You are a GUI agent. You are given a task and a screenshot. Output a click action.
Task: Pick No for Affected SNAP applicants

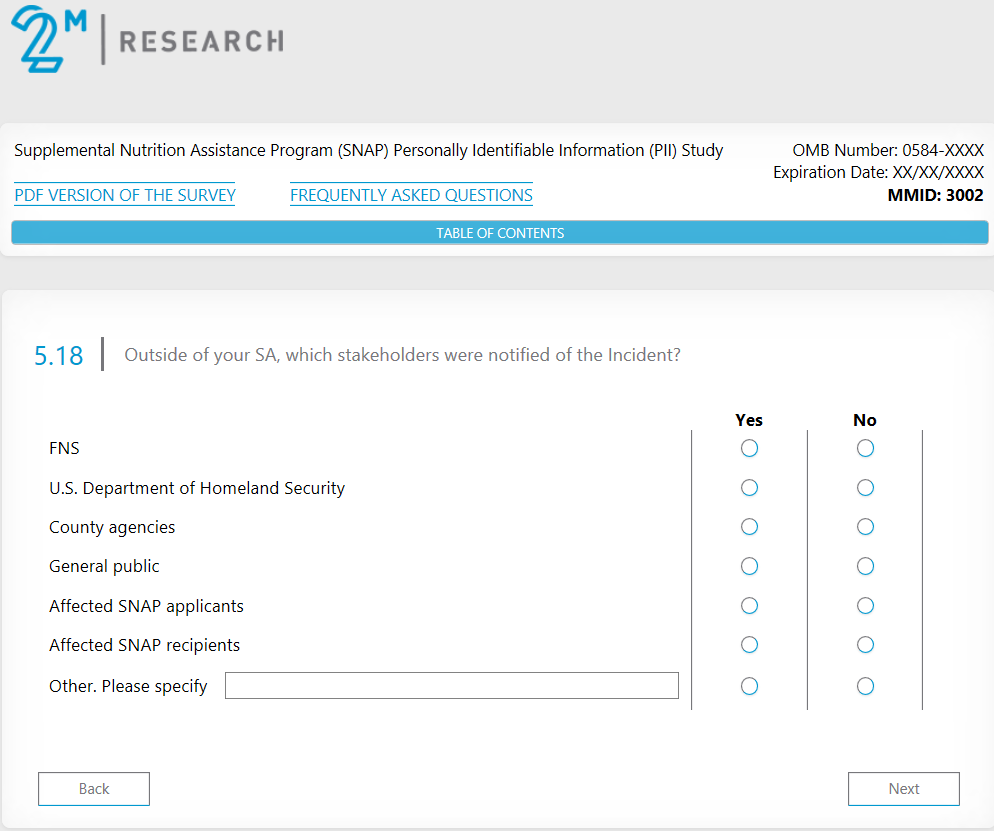(x=865, y=606)
